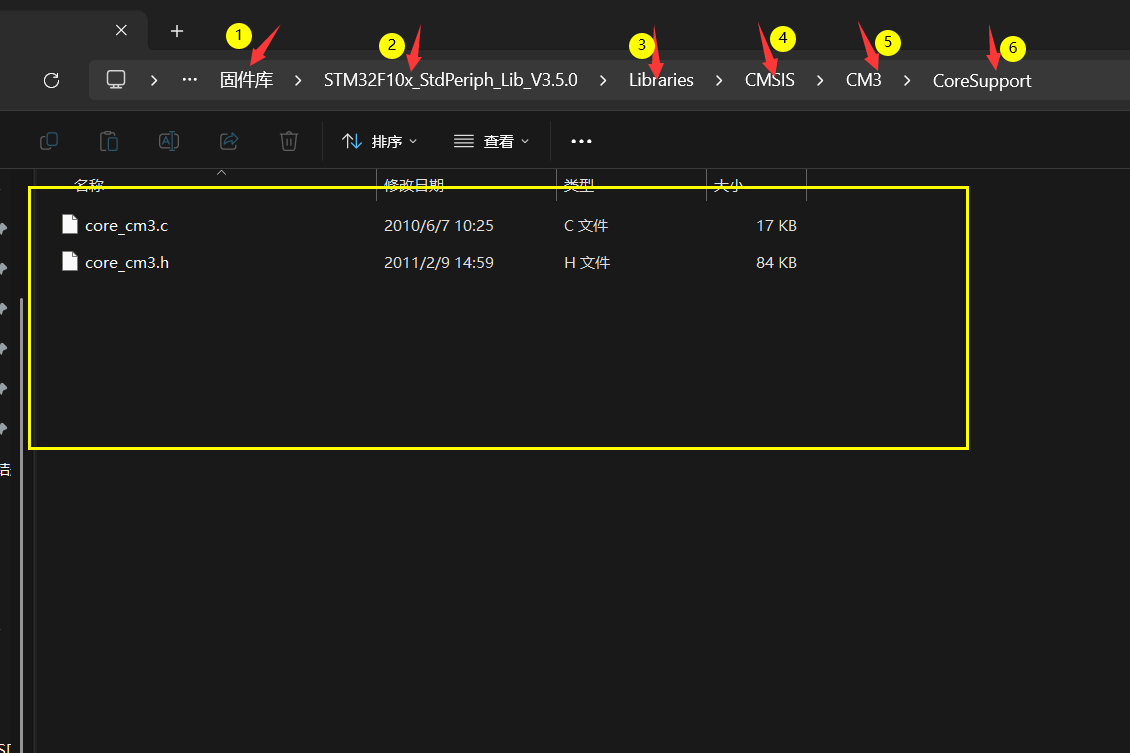Click the H 文件 type cell
Image resolution: width=1130 pixels, height=753 pixels.
pos(587,262)
